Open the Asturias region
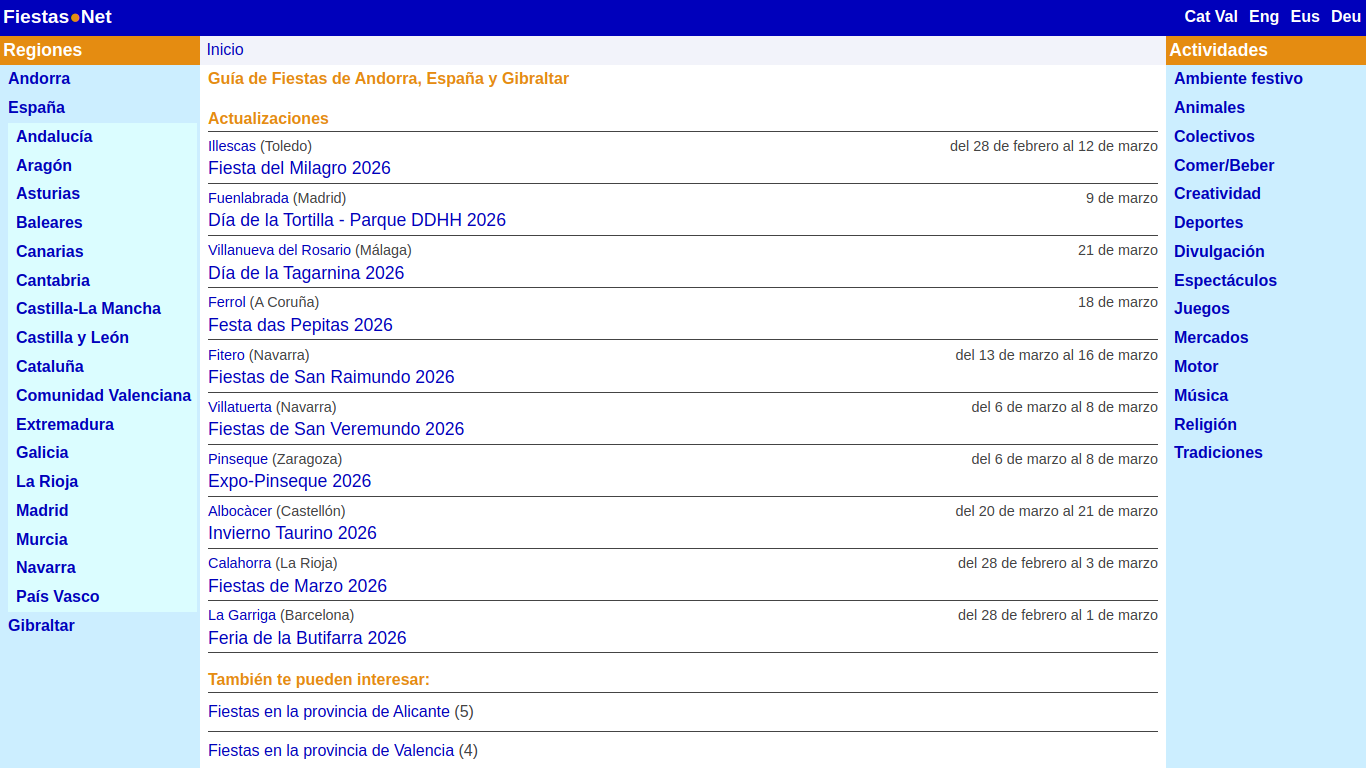1366x768 pixels. 48,194
